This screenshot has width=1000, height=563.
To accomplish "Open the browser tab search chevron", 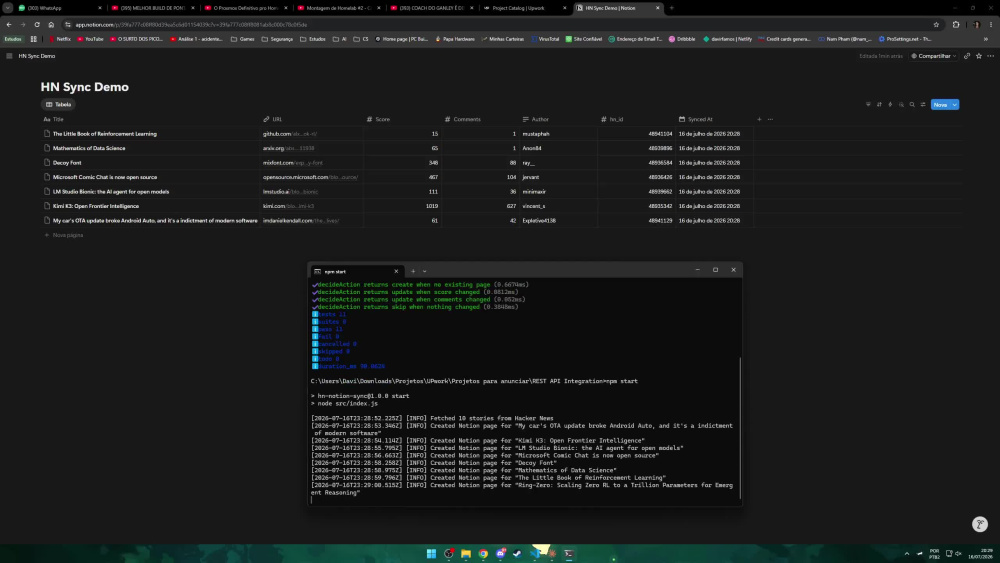I will point(8,8).
